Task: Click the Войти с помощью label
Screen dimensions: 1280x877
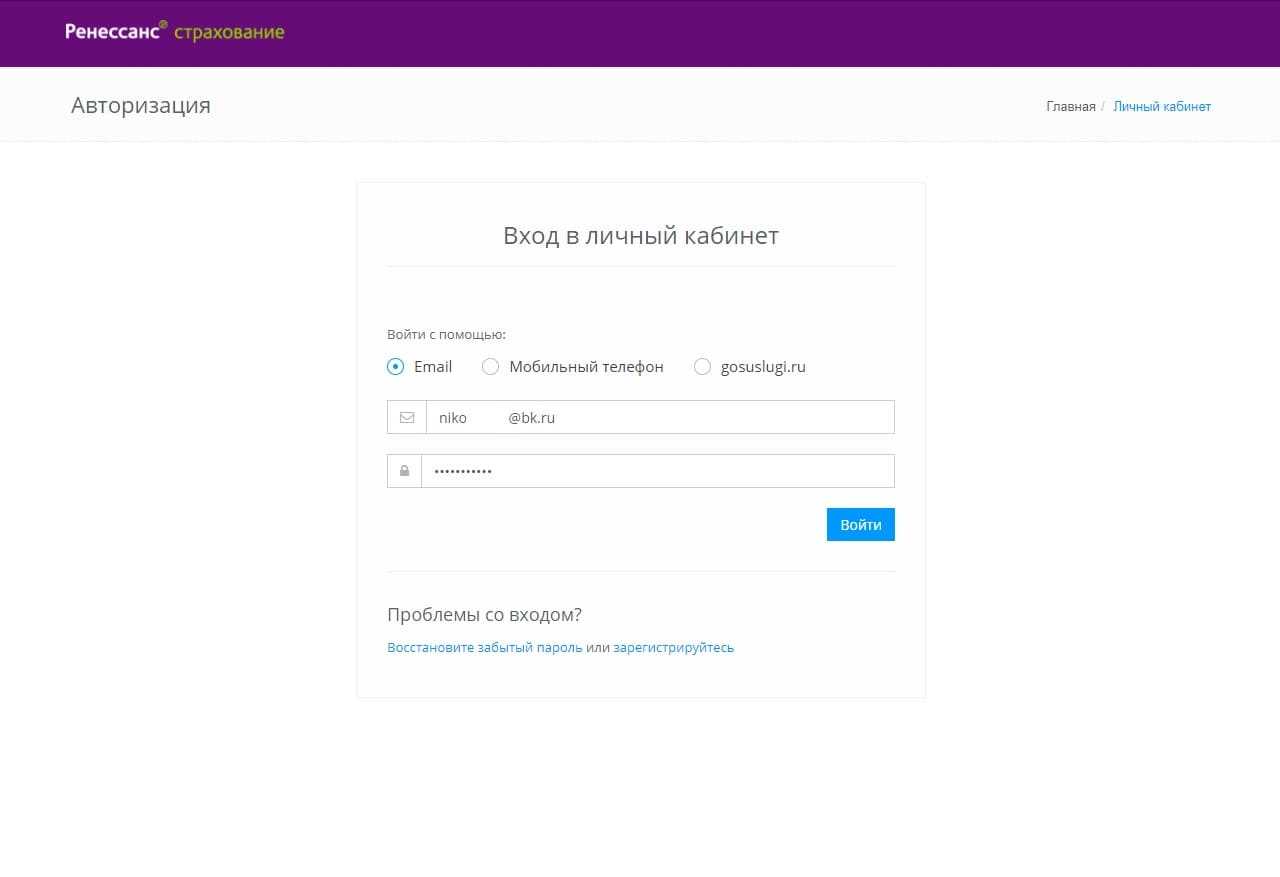Action: tap(446, 335)
